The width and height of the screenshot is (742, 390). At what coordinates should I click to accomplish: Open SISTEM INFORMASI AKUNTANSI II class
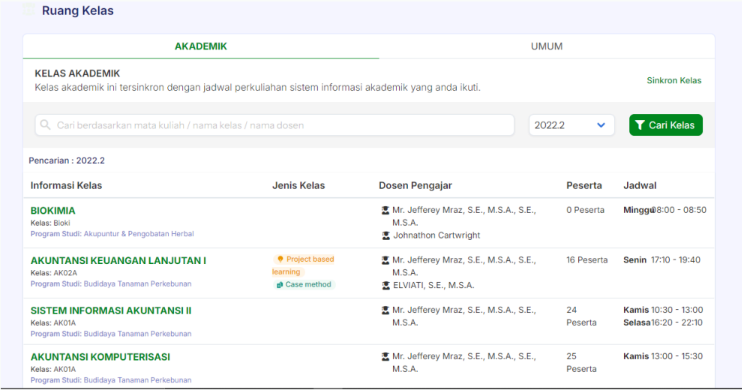click(111, 310)
